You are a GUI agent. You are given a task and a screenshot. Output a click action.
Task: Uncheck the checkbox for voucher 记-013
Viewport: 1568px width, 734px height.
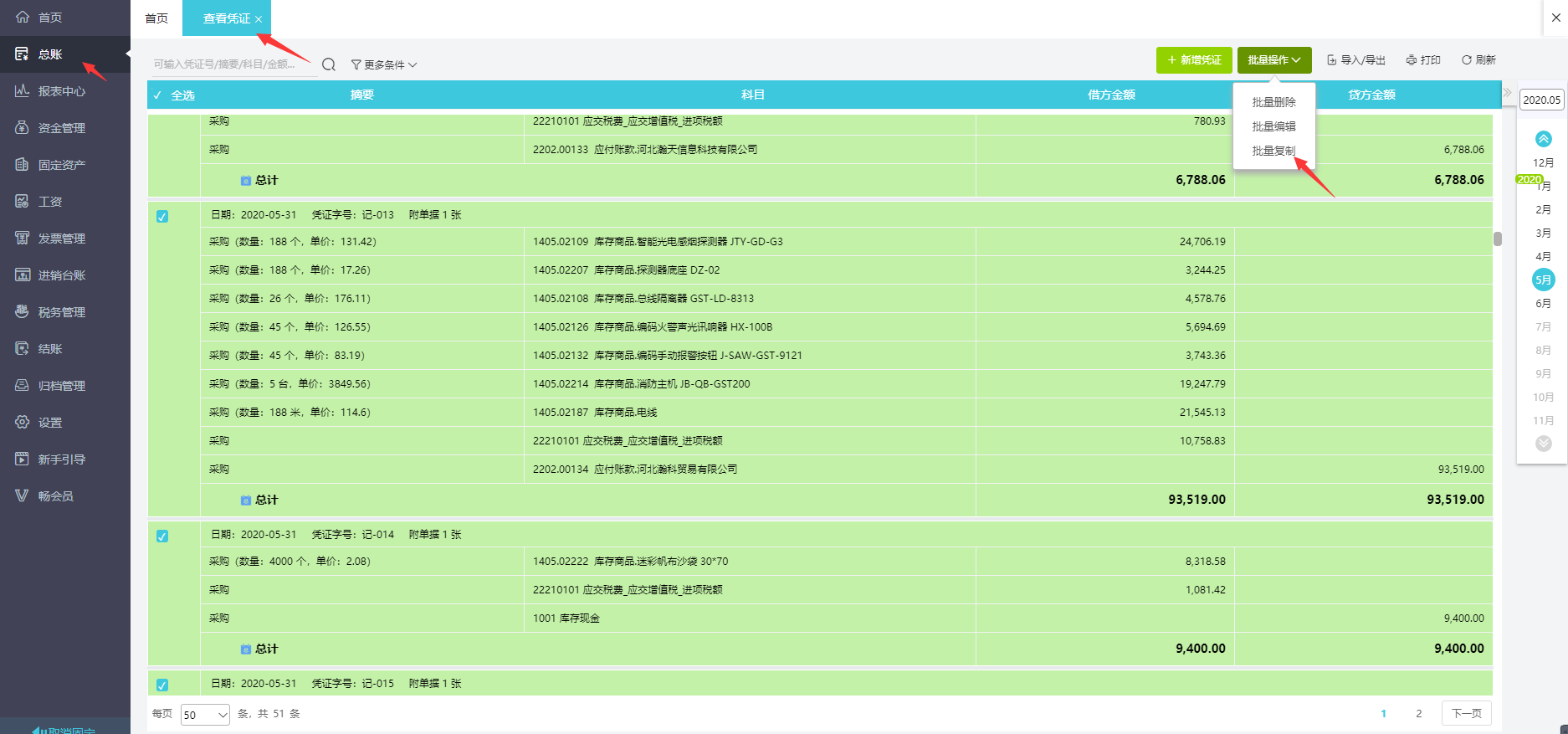click(x=162, y=216)
